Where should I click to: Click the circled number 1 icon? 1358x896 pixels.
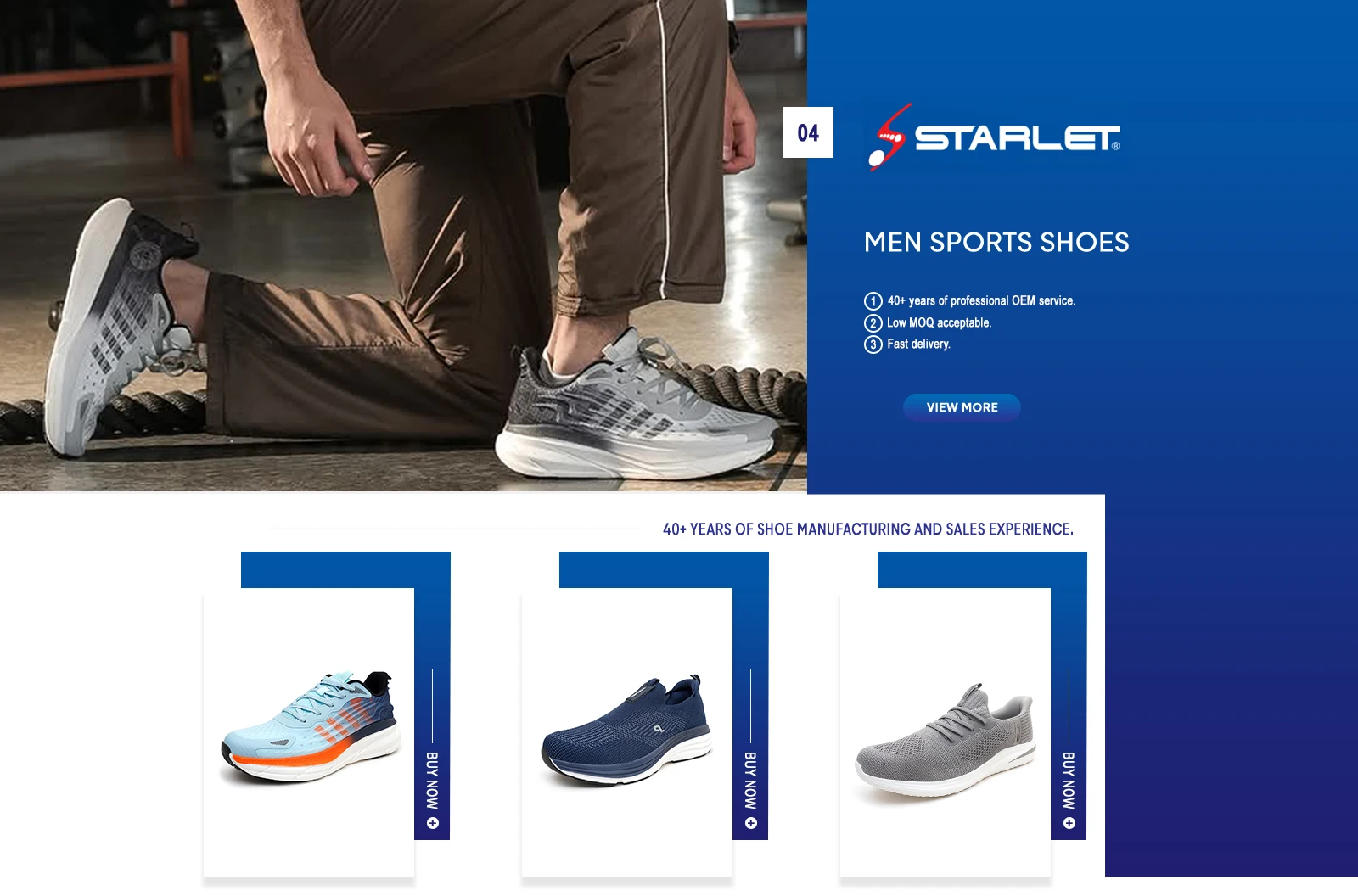[873, 301]
